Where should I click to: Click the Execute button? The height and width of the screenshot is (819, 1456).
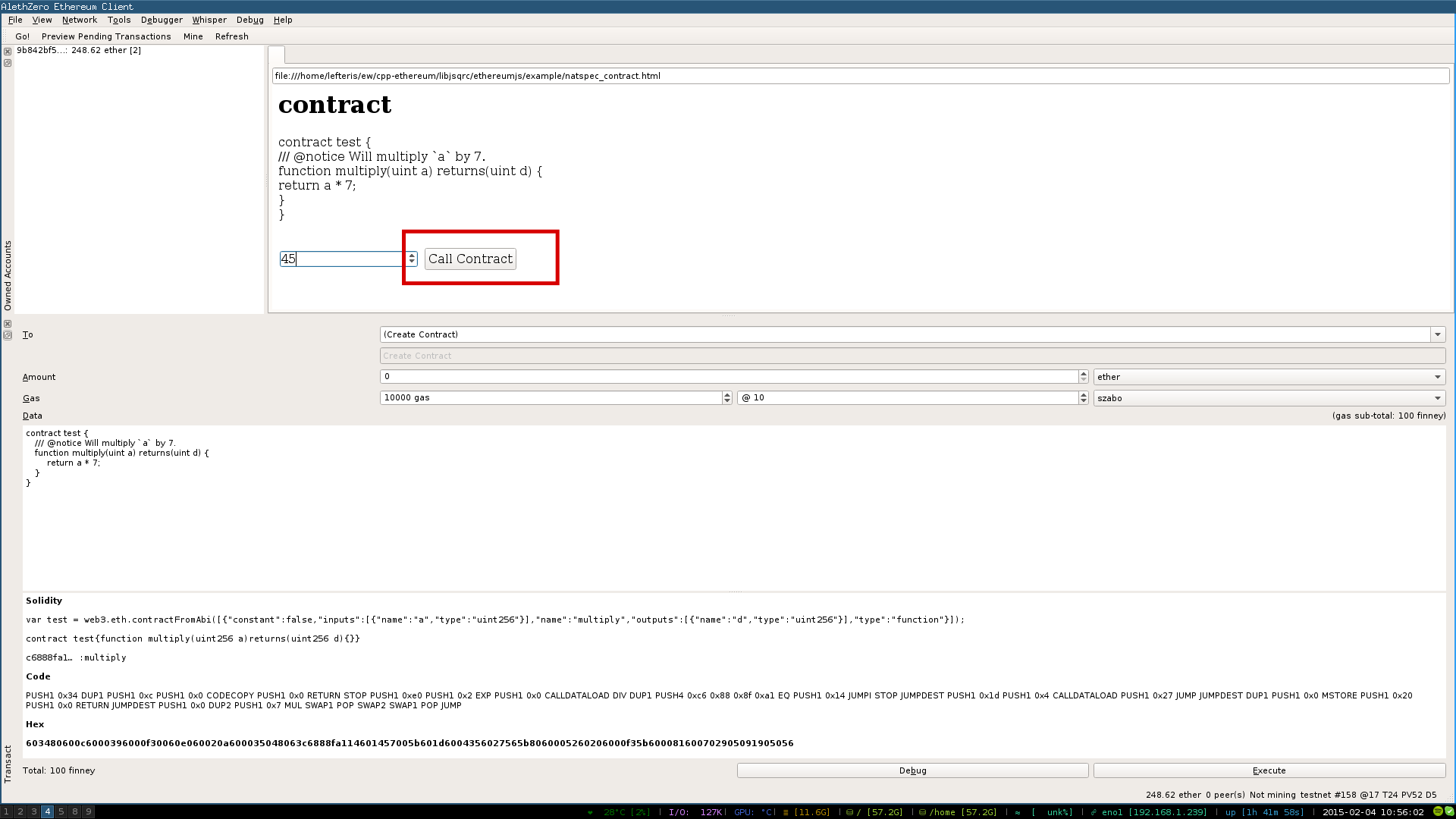coord(1269,770)
